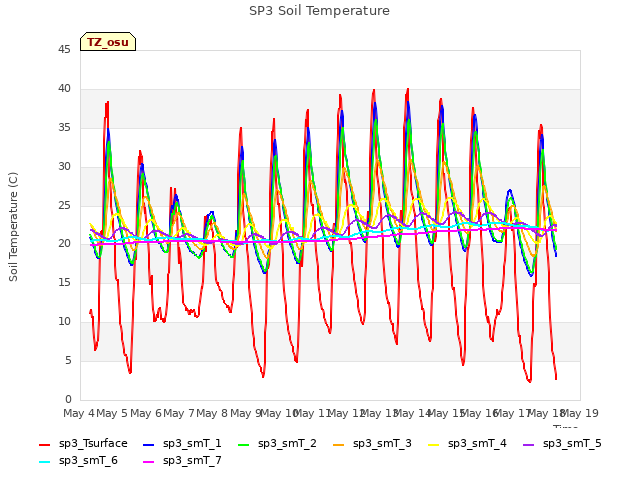640x480 pixels.
Task: Toggle the sp3_smT_4 legend entry
Action: pyautogui.click(x=467, y=444)
